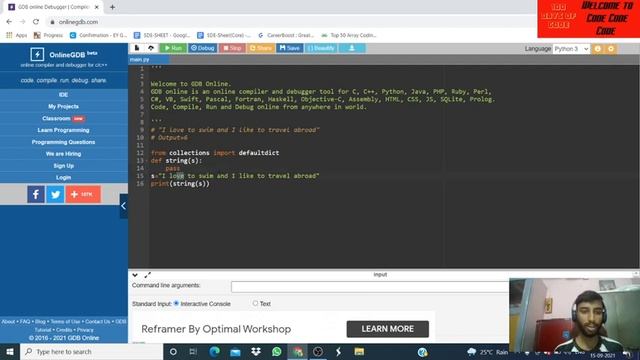Click the first orange icon right of Language
Viewport: 640px width, 360px height.
(598, 49)
